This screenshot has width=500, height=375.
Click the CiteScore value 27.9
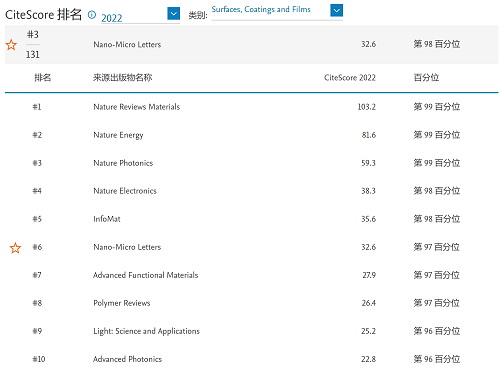click(x=369, y=275)
